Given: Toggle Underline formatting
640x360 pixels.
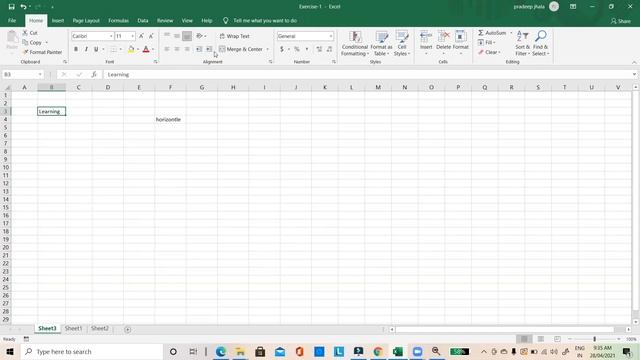Looking at the screenshot, I should [x=96, y=49].
